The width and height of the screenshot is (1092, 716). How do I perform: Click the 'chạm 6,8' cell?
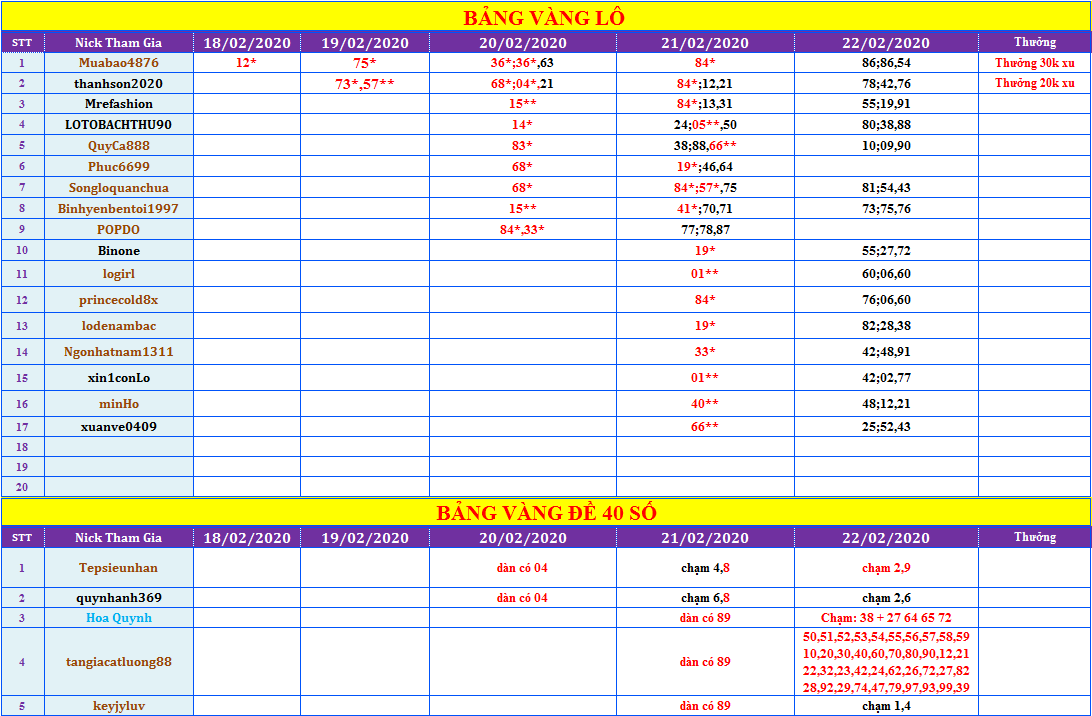pos(705,598)
